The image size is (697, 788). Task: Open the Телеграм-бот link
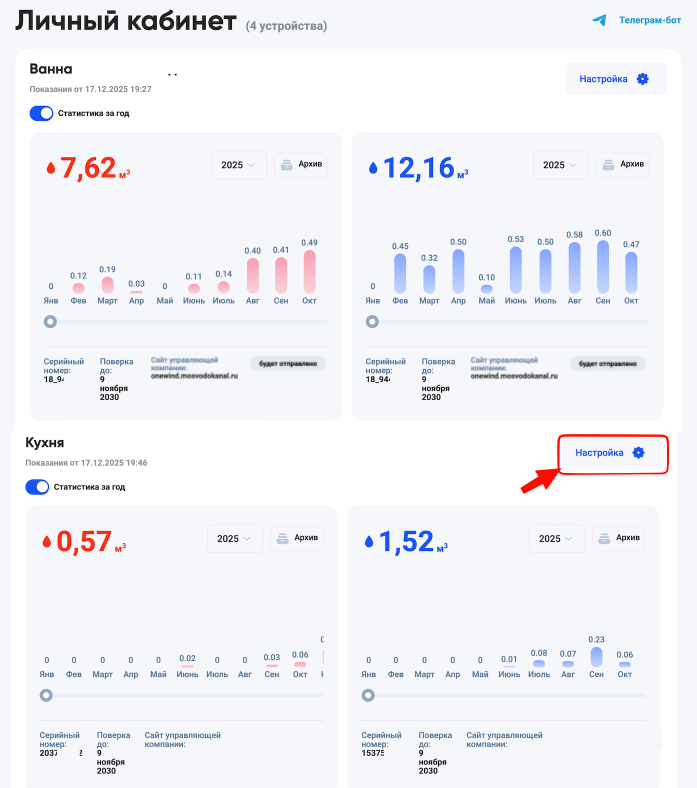(650, 20)
